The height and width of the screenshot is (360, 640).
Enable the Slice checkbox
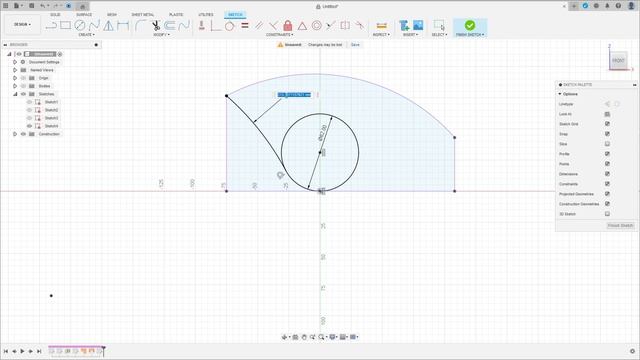point(607,144)
